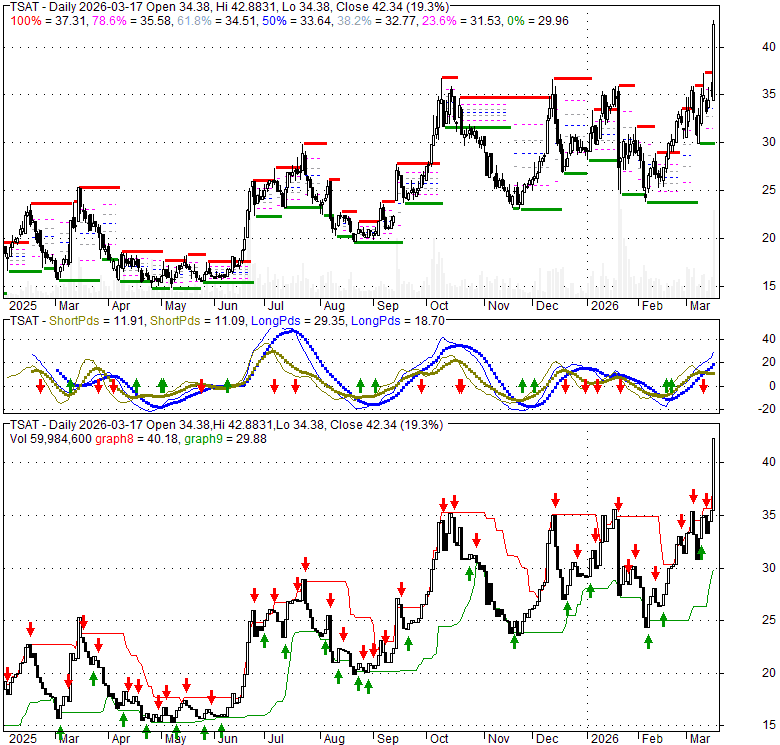This screenshot has height=745, width=780.
Task: Click the Feb label on bottom chart date axis
Action: [x=652, y=739]
